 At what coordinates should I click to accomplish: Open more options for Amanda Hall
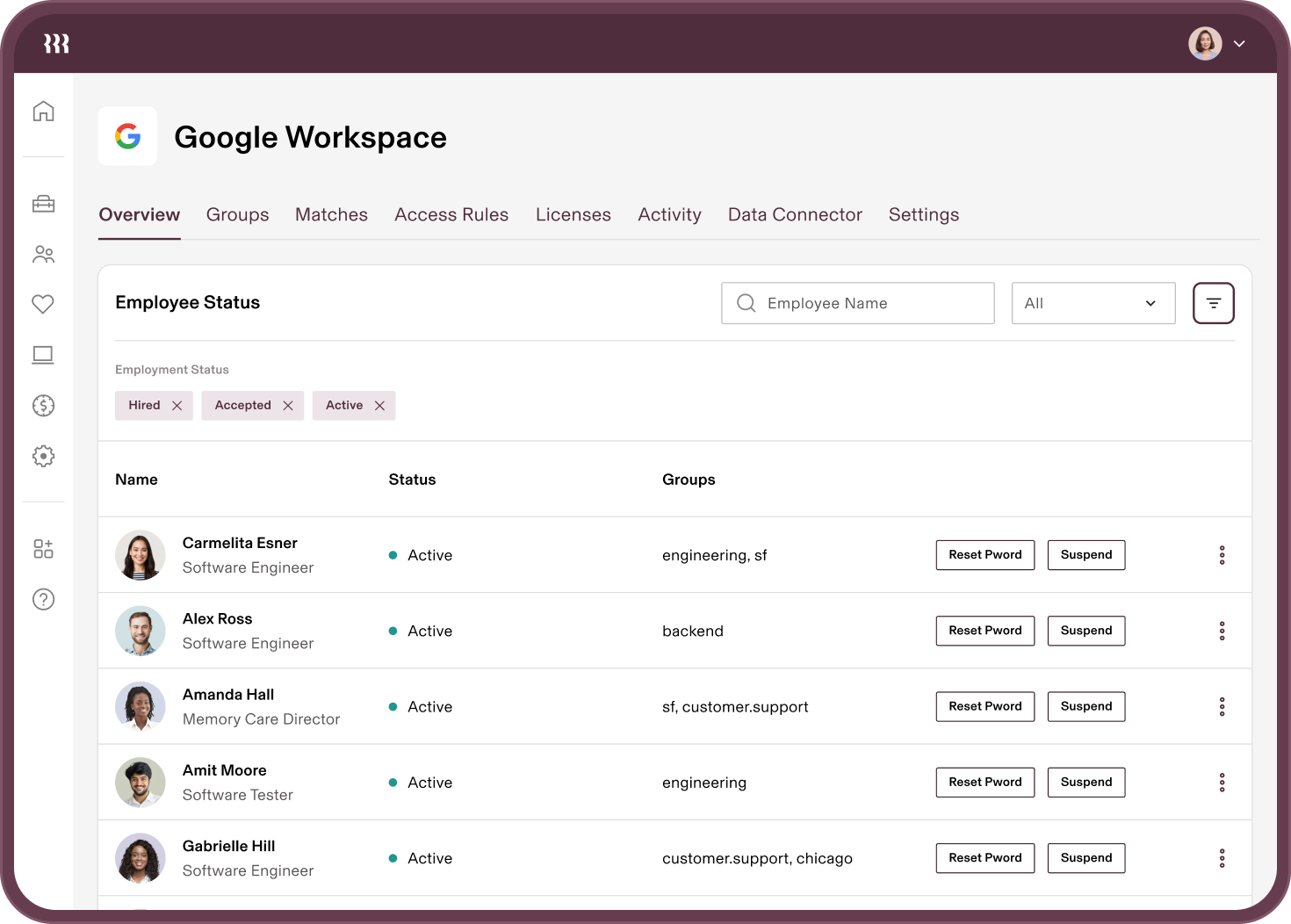pyautogui.click(x=1222, y=707)
